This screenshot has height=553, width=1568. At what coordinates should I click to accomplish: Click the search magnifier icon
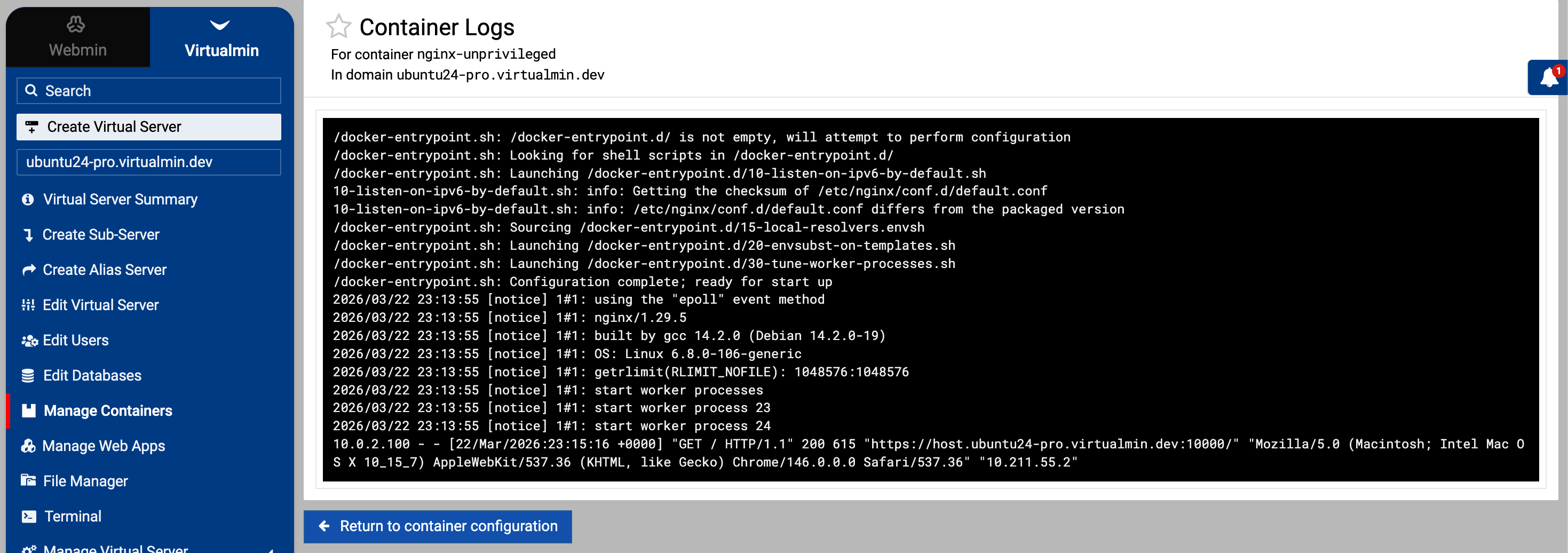pos(31,91)
